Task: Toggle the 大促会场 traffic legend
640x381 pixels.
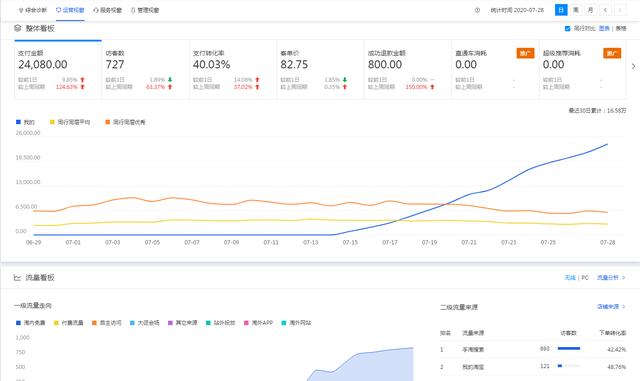Action: pyautogui.click(x=144, y=323)
